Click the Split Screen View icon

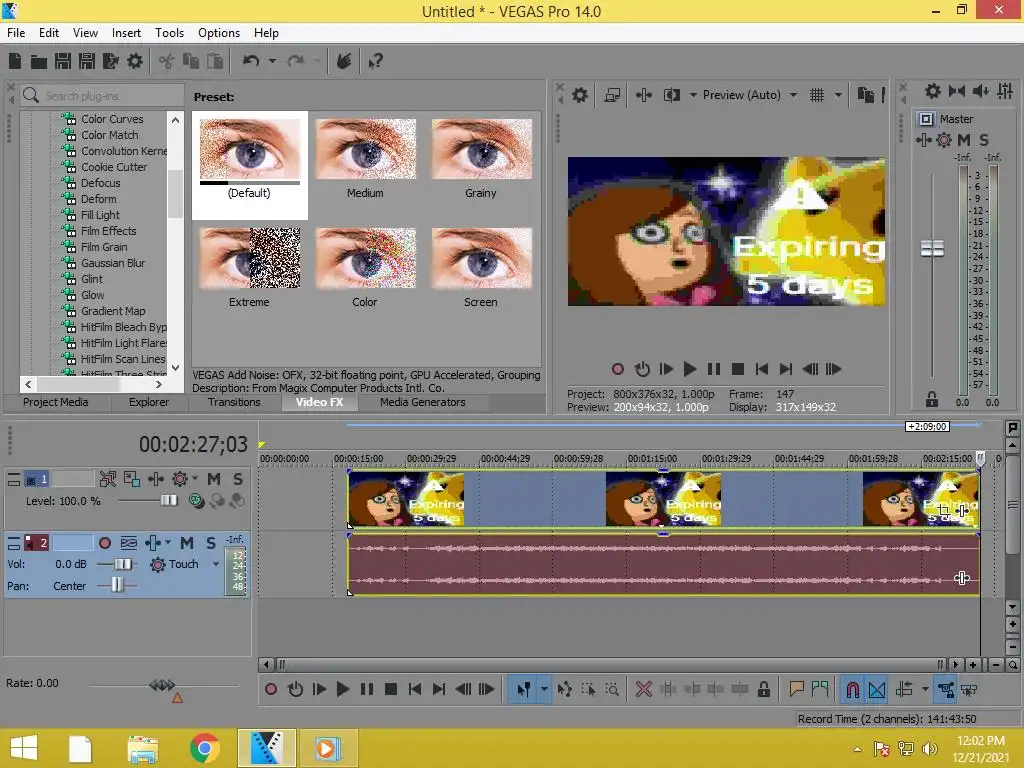click(x=671, y=95)
